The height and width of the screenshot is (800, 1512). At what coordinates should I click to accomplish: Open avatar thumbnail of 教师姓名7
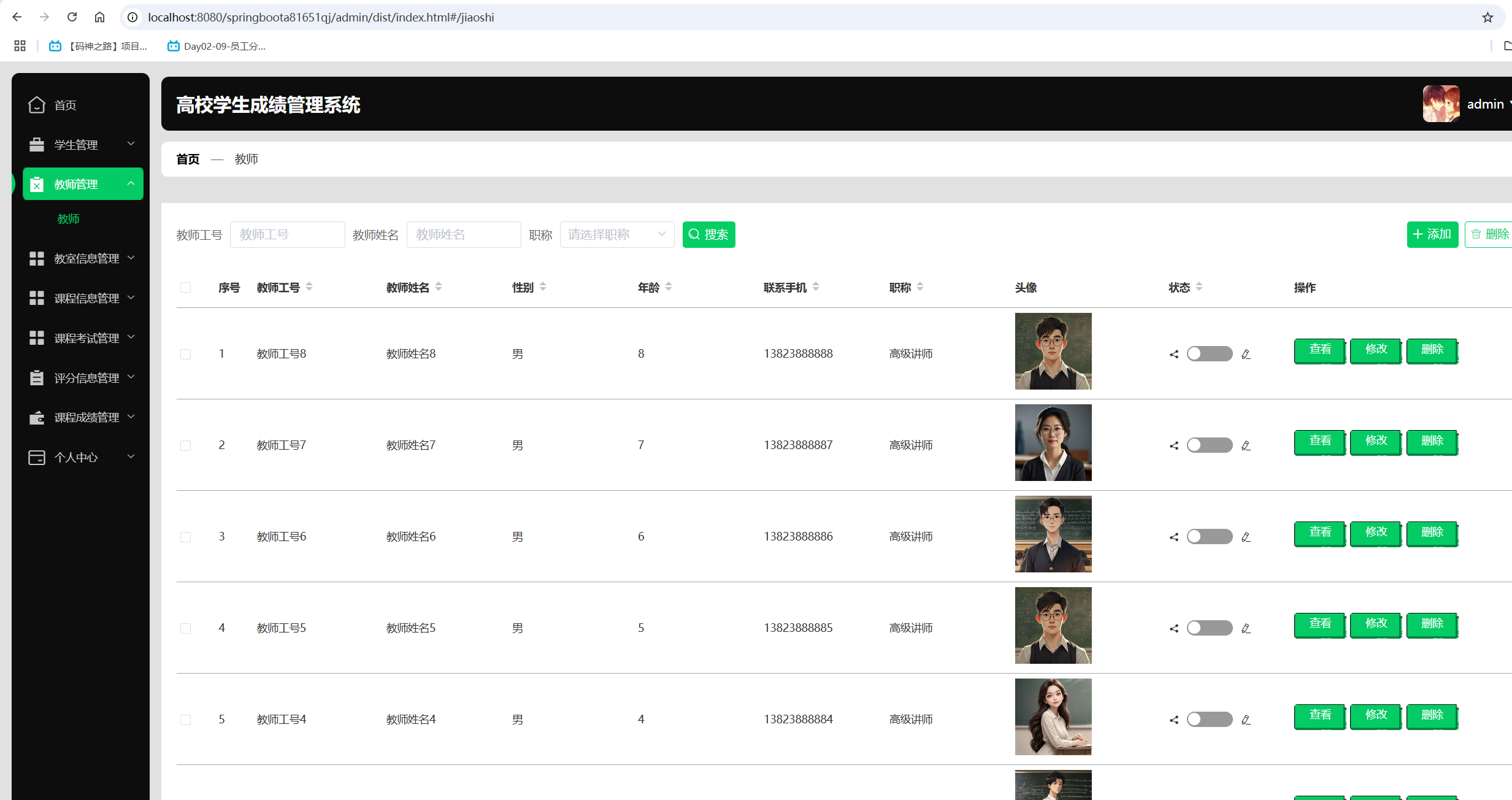(x=1053, y=442)
